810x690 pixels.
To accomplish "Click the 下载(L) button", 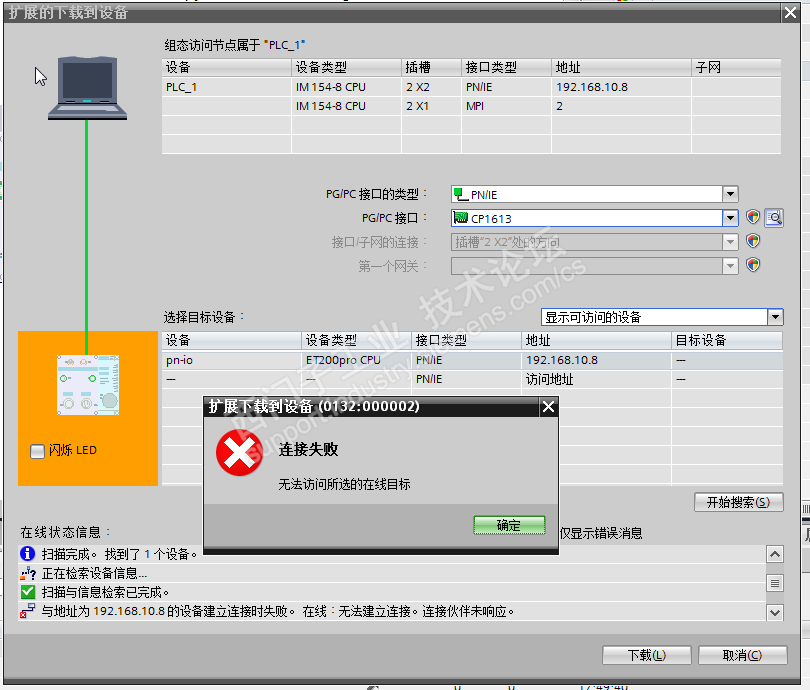I will 646,655.
